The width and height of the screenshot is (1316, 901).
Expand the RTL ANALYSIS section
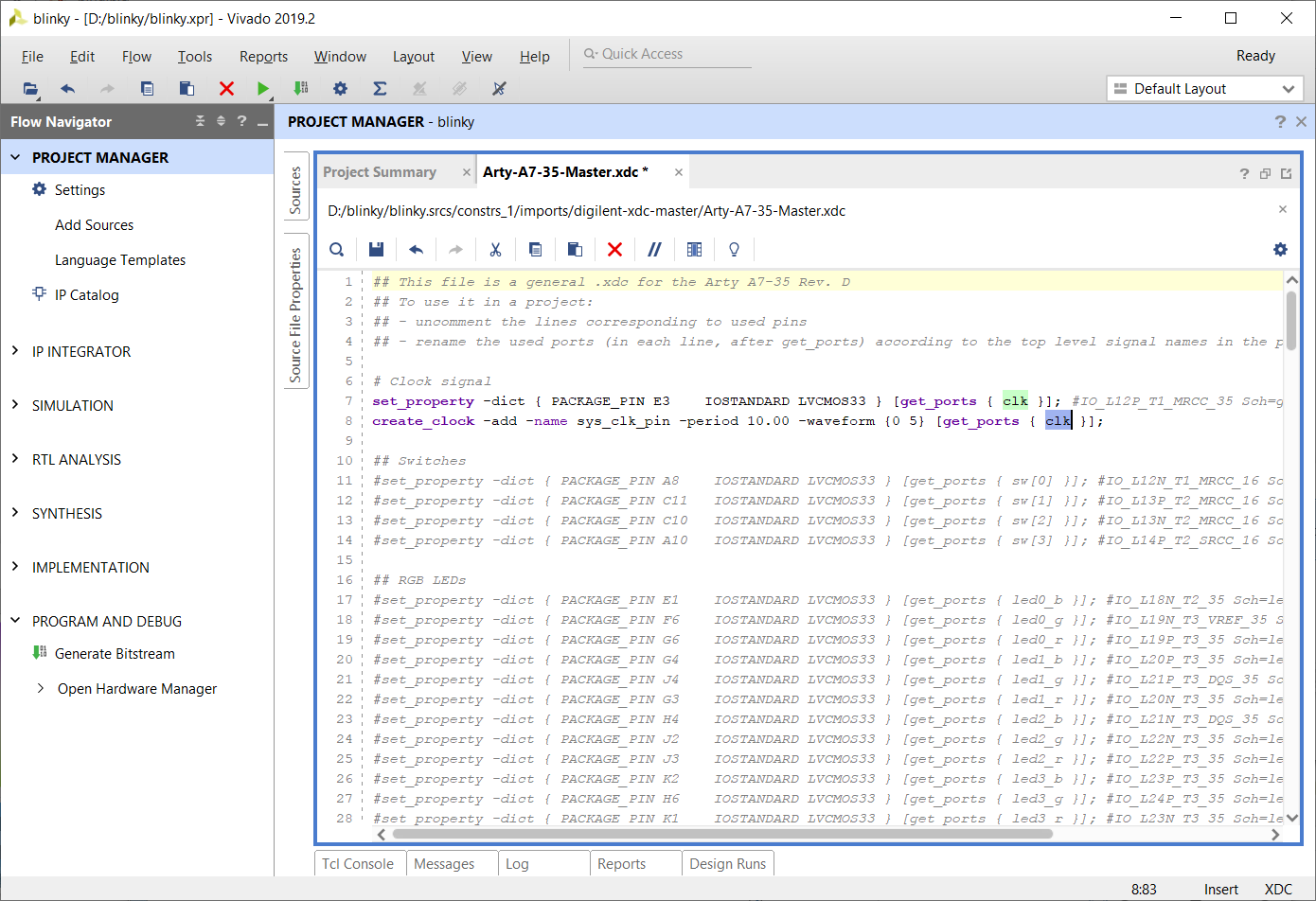point(15,459)
